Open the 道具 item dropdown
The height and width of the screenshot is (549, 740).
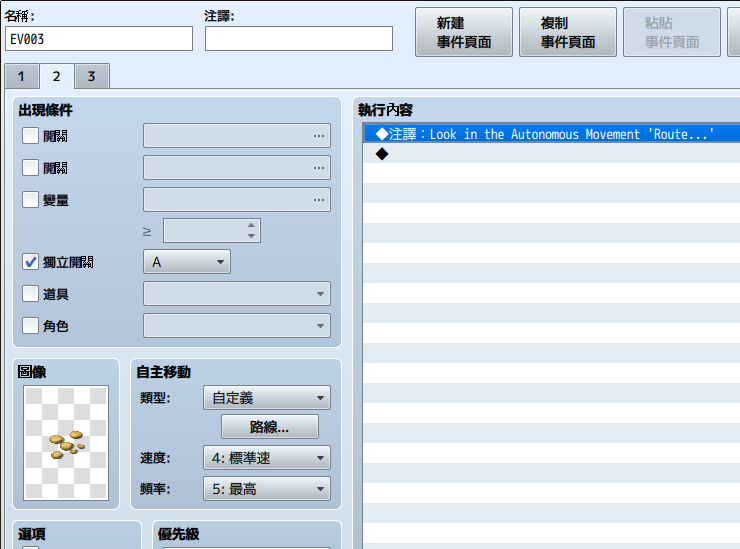pyautogui.click(x=237, y=294)
